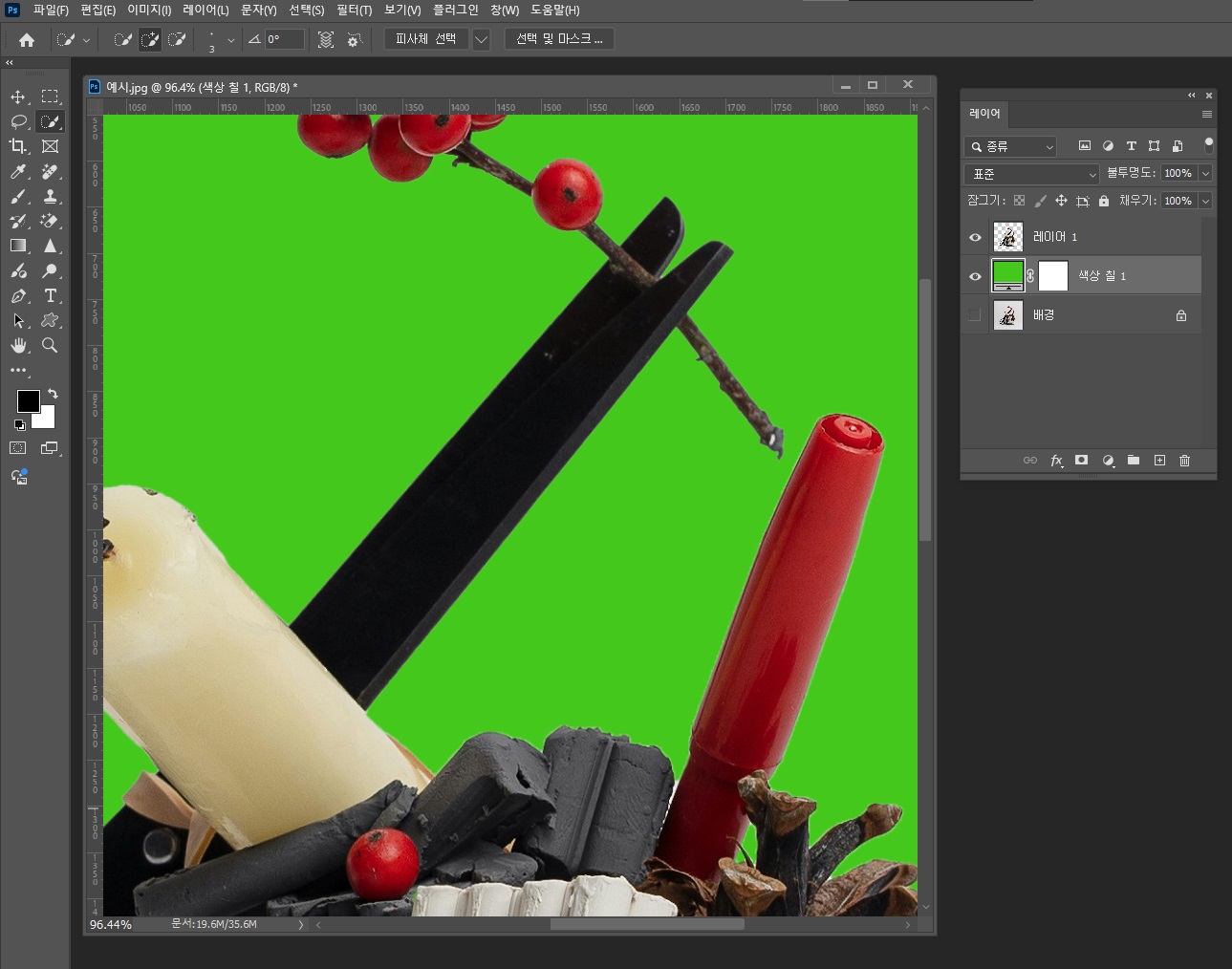The width and height of the screenshot is (1232, 969).
Task: Collapse the layers panel with double arrows
Action: (1192, 96)
